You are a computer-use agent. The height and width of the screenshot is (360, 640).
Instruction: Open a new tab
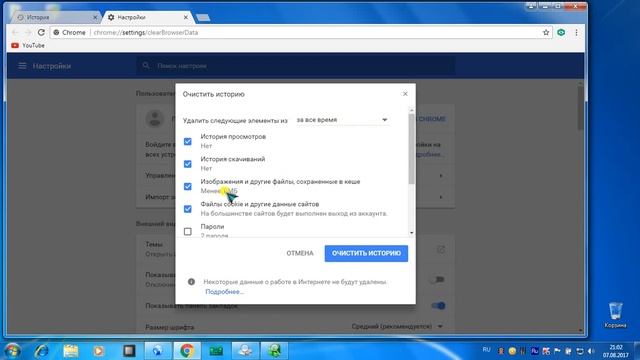(203, 18)
